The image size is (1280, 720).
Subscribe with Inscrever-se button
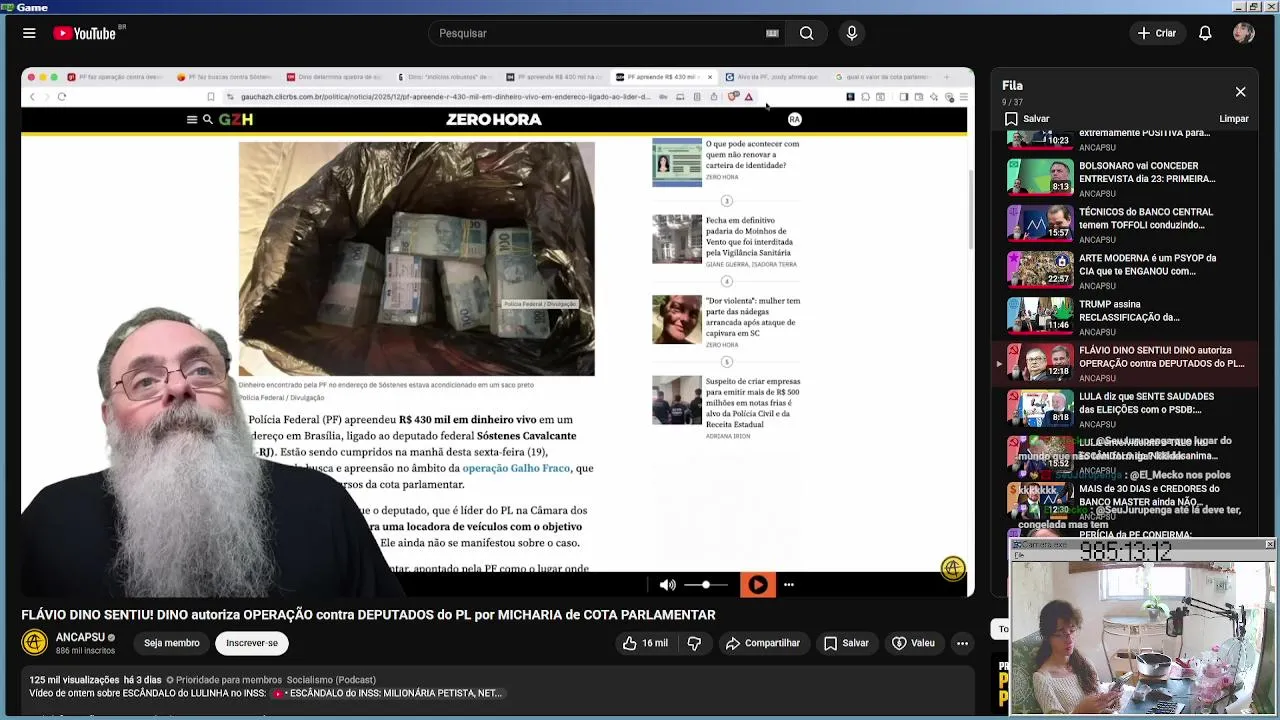pos(252,643)
